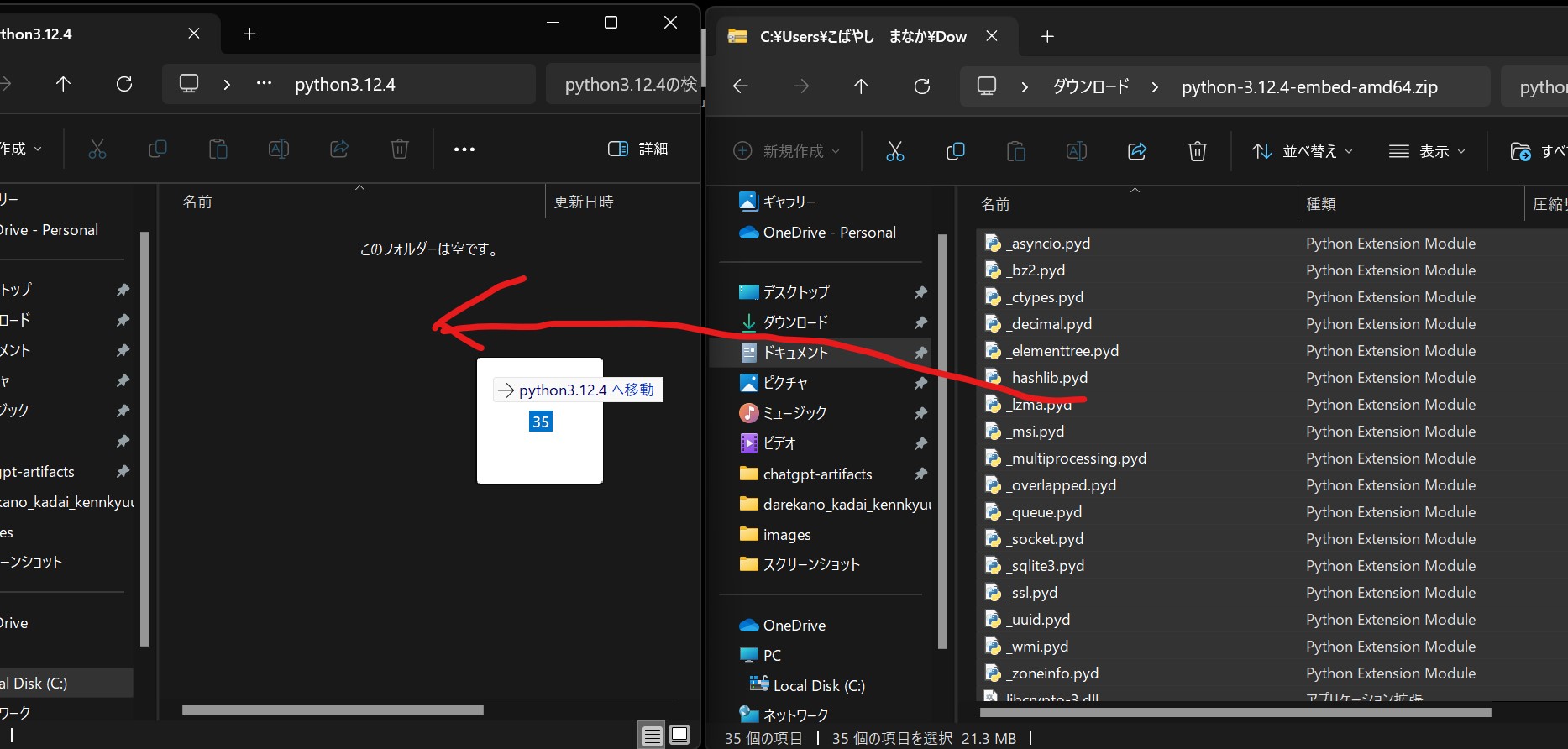Toggle the 詳細 details pane button
The width and height of the screenshot is (1568, 749).
click(637, 149)
